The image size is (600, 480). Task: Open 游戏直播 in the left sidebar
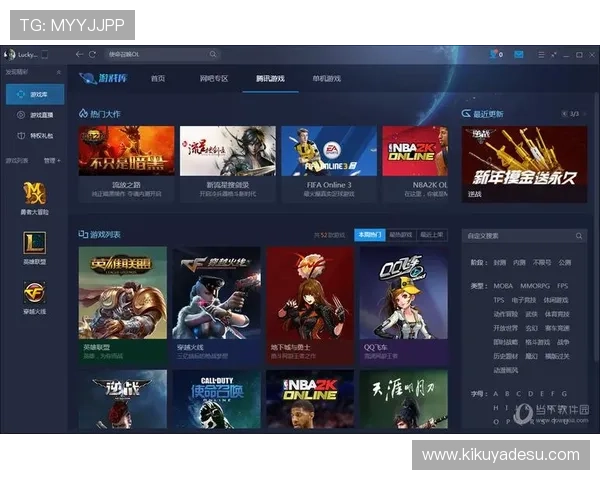click(40, 115)
